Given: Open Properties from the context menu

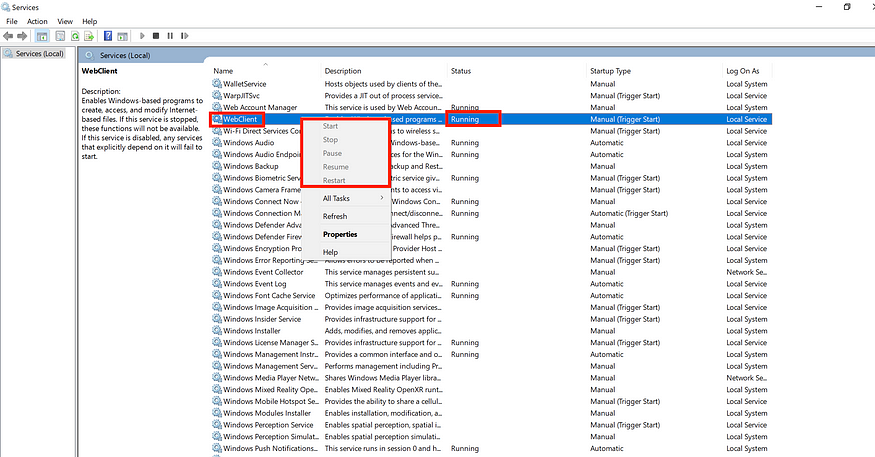Looking at the screenshot, I should pos(340,234).
